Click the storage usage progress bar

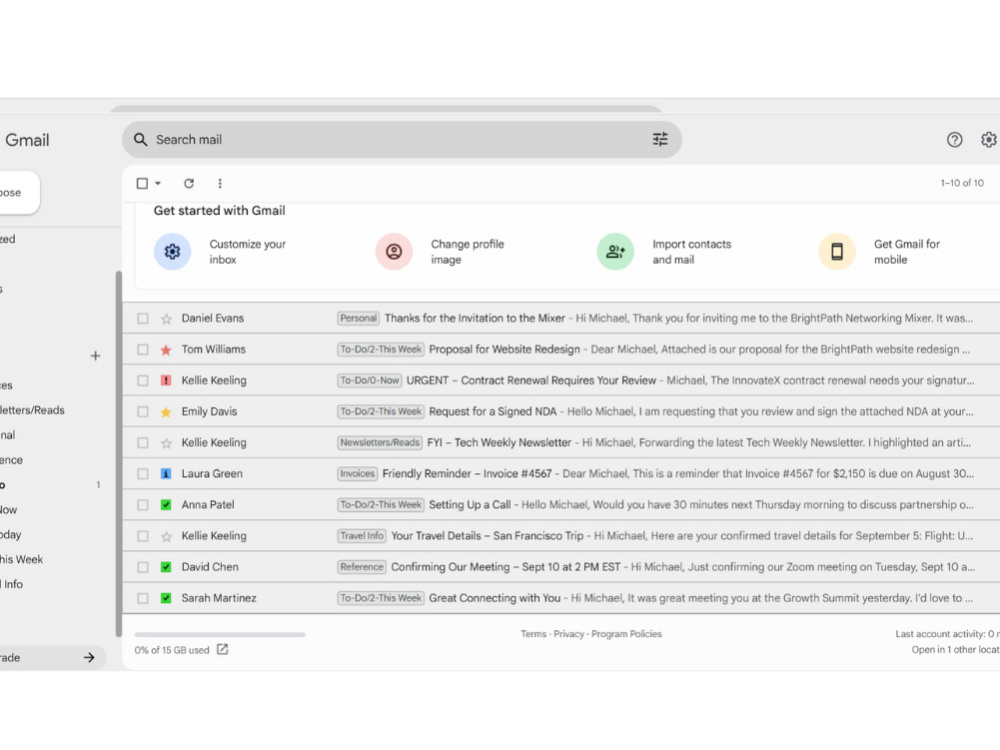220,635
